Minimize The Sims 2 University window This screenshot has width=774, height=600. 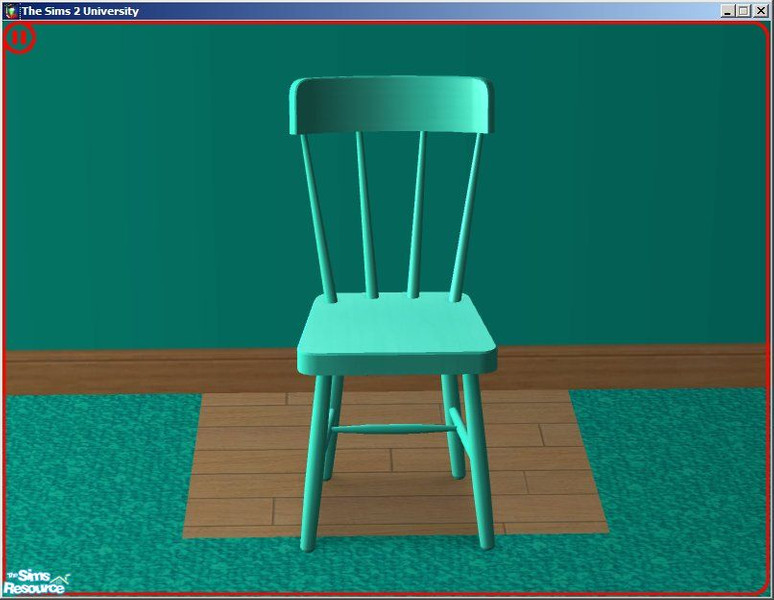[x=726, y=11]
